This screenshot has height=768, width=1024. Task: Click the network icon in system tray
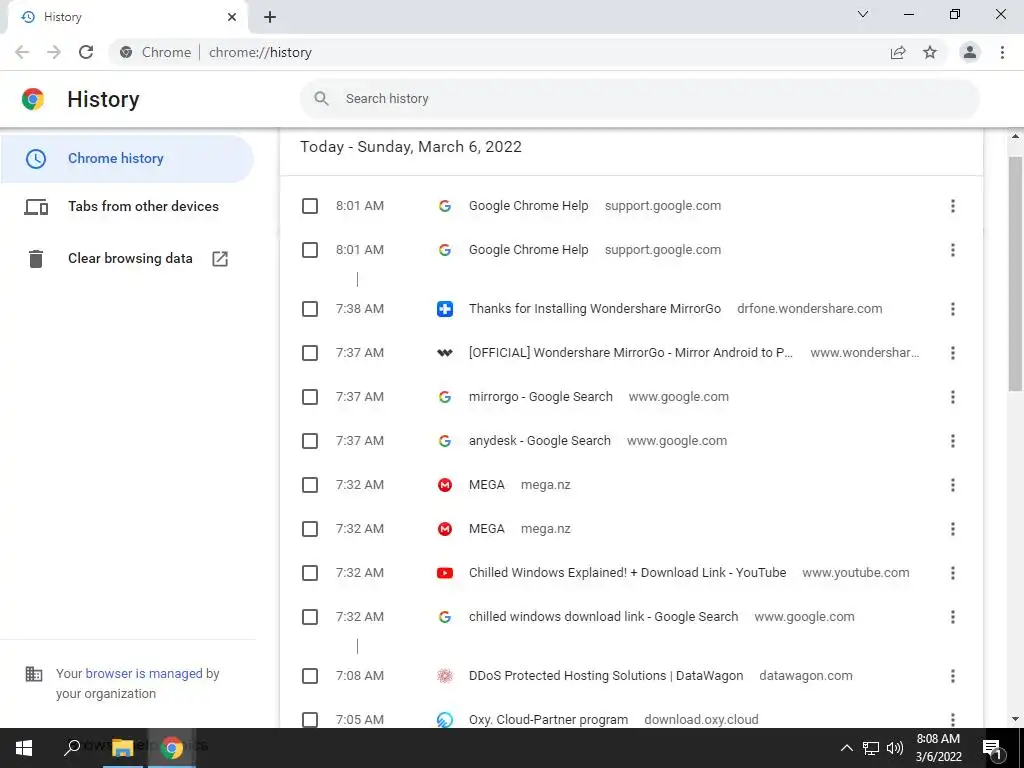click(x=871, y=748)
